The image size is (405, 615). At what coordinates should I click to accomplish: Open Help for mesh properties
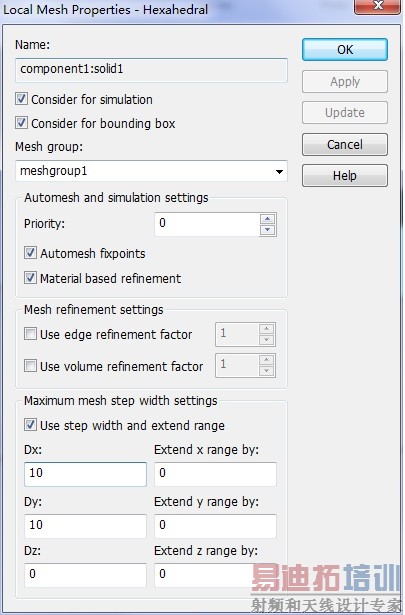point(345,175)
